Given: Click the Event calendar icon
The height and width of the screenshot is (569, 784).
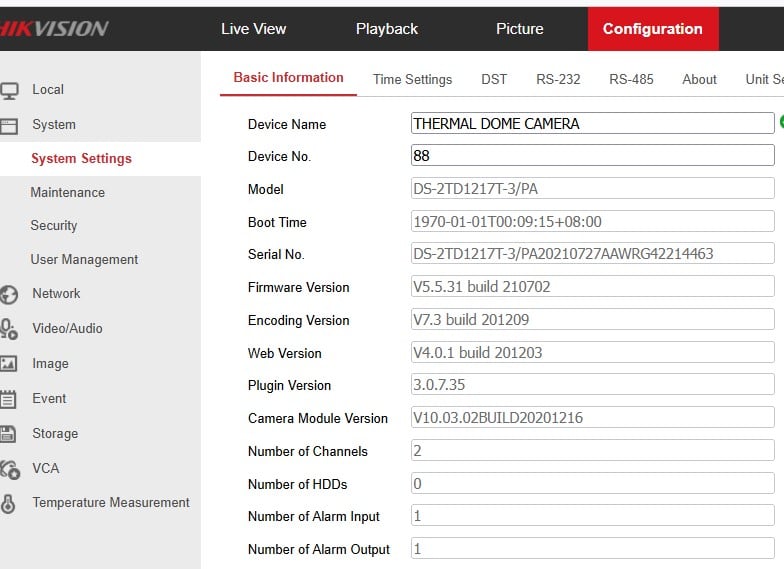Looking at the screenshot, I should coord(8,399).
